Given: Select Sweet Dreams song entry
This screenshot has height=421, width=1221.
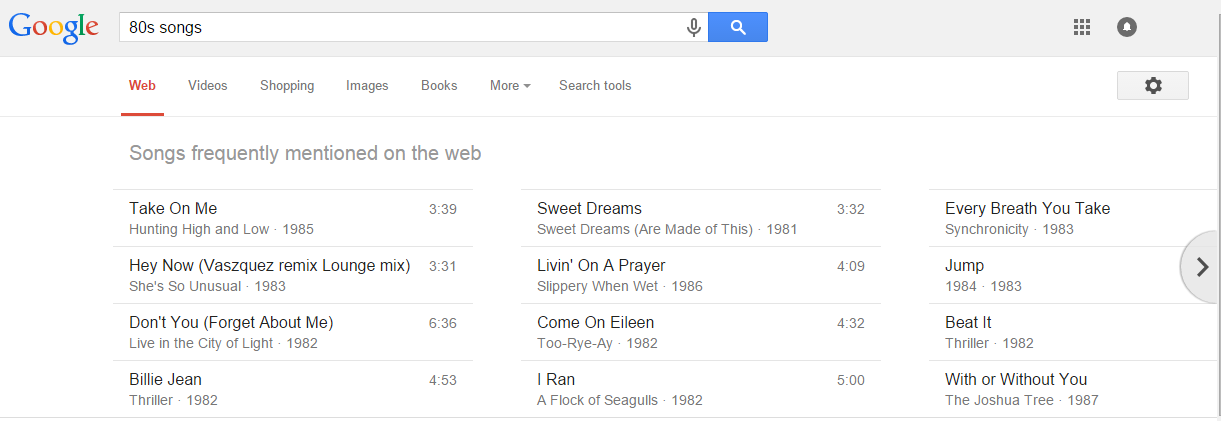Looking at the screenshot, I should [x=589, y=209].
